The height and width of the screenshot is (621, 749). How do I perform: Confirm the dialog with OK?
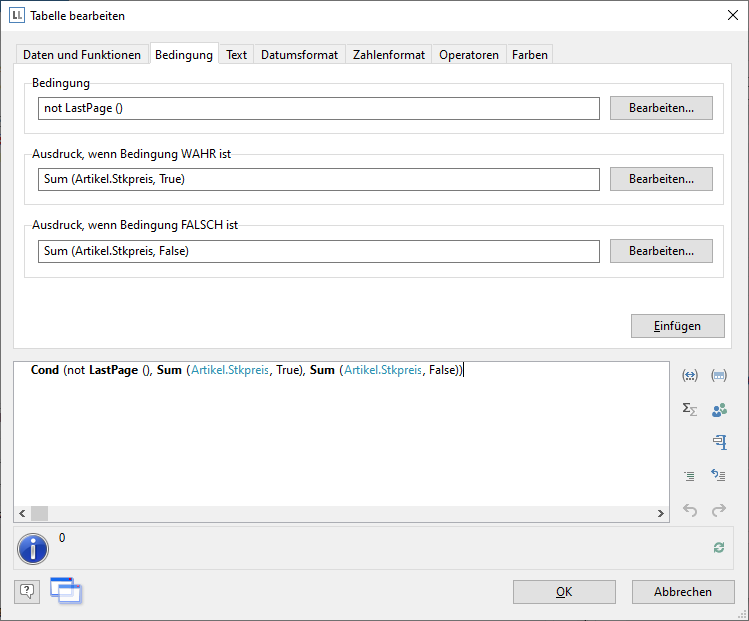pyautogui.click(x=564, y=592)
